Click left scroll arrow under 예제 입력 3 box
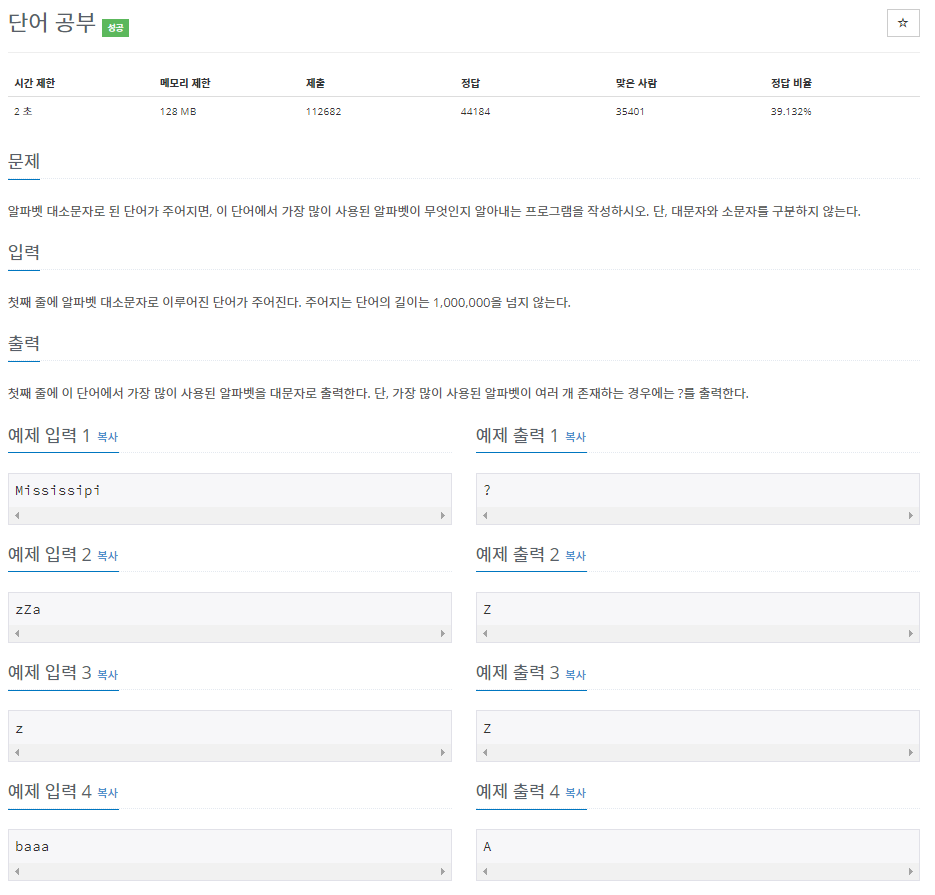This screenshot has width=935, height=895. [17, 752]
